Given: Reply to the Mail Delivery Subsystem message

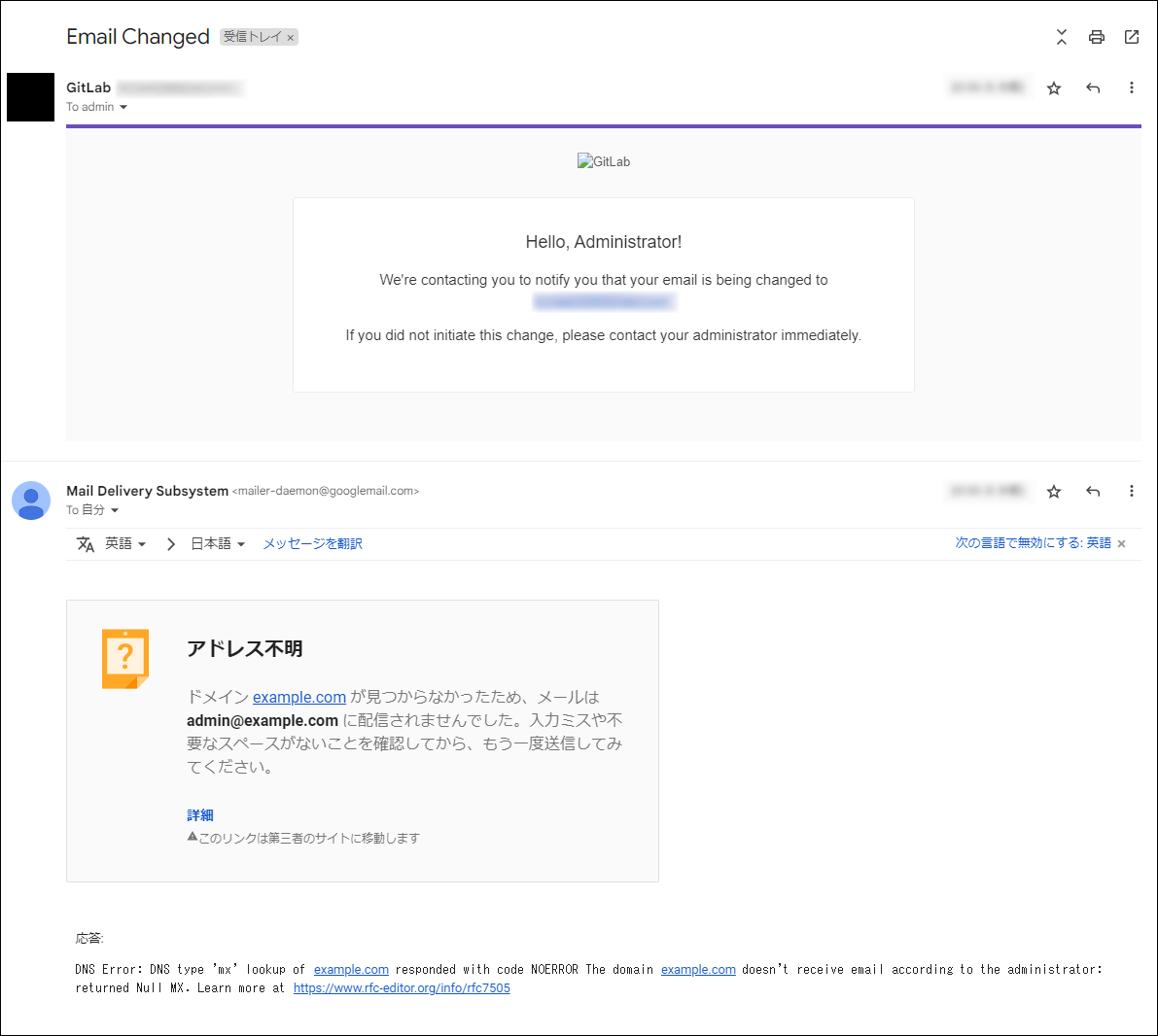Looking at the screenshot, I should [x=1093, y=492].
